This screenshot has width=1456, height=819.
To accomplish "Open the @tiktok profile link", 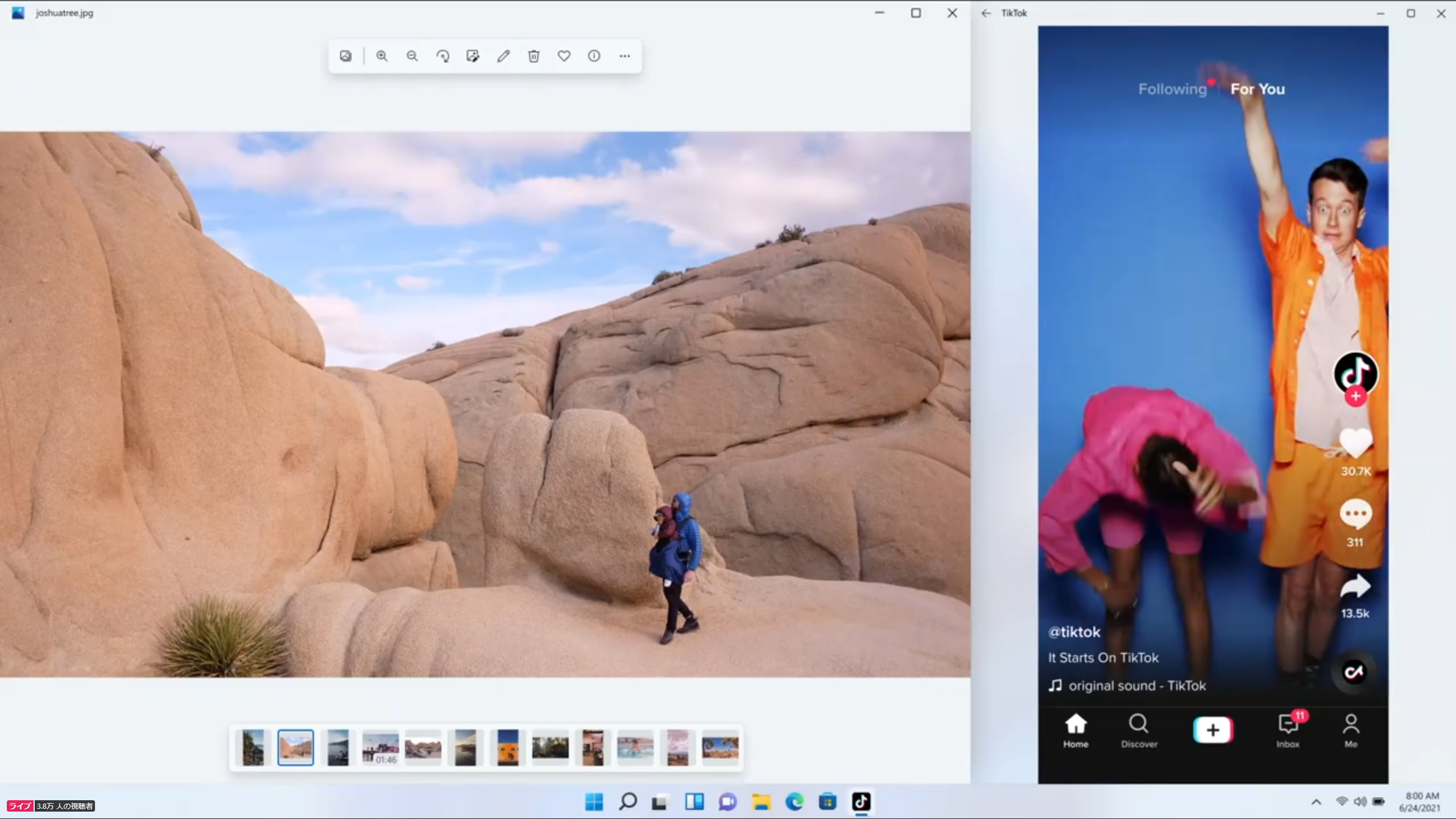I will coord(1074,632).
